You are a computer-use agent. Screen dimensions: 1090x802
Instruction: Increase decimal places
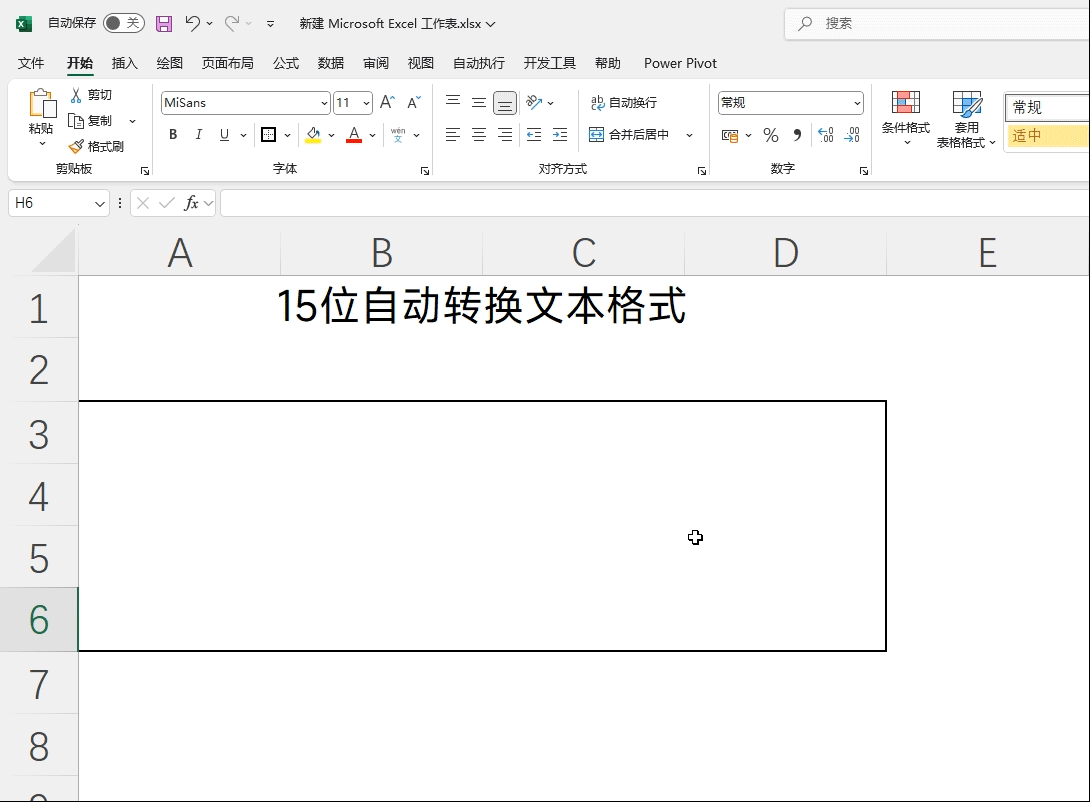(x=826, y=135)
